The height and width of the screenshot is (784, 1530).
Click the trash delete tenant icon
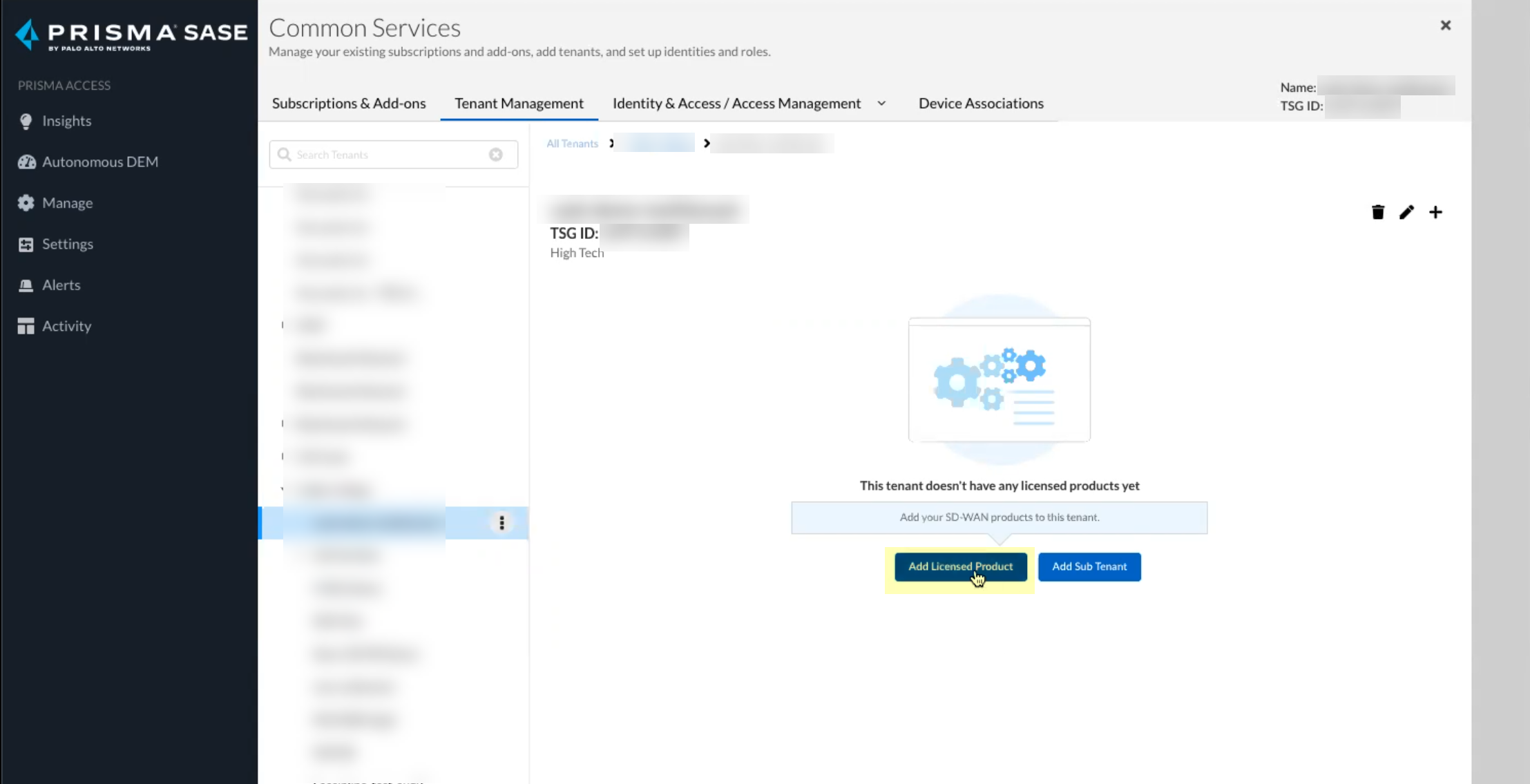[1377, 212]
